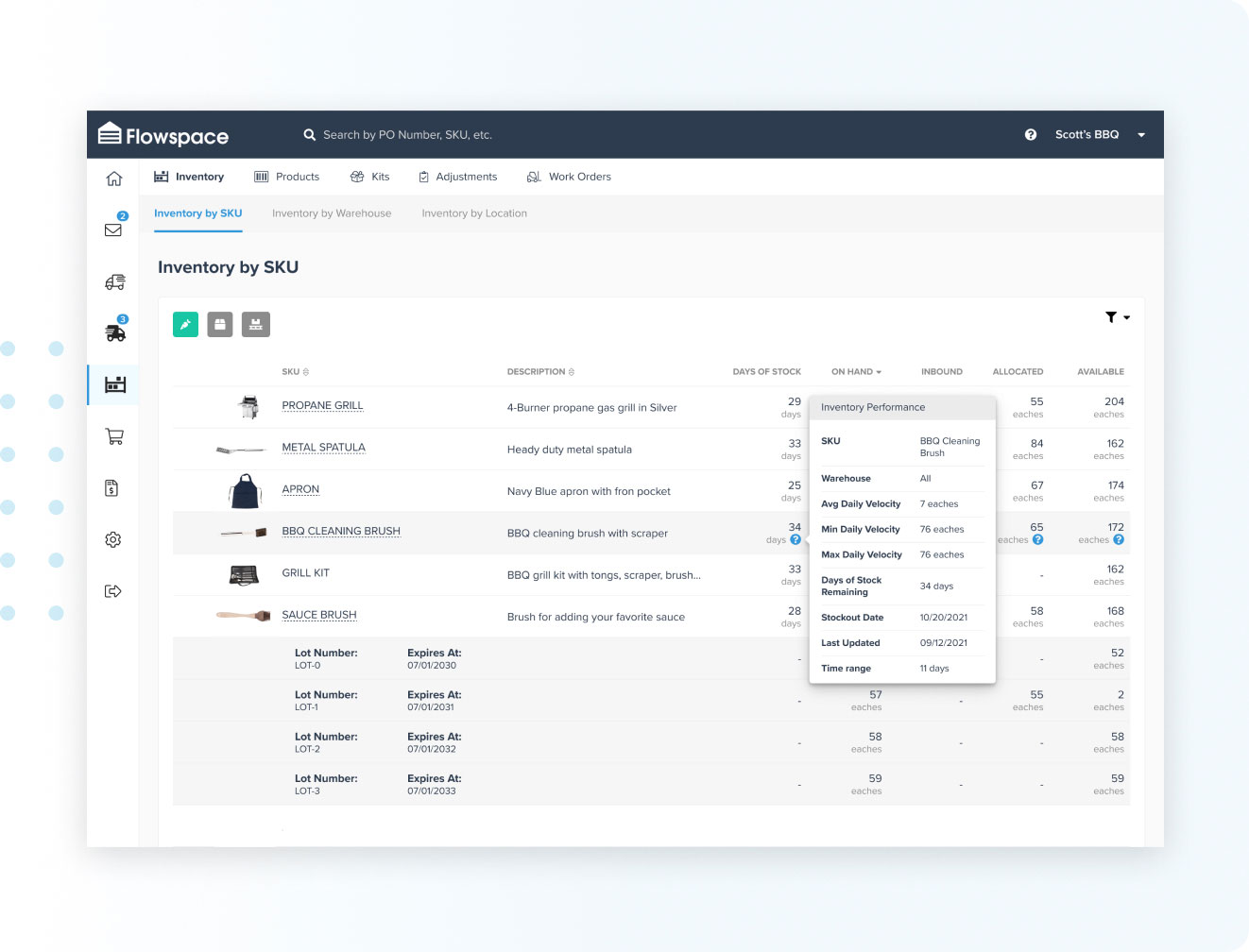
Task: Click 'Brush for adding your favorite sauce'
Action: pyautogui.click(x=595, y=617)
